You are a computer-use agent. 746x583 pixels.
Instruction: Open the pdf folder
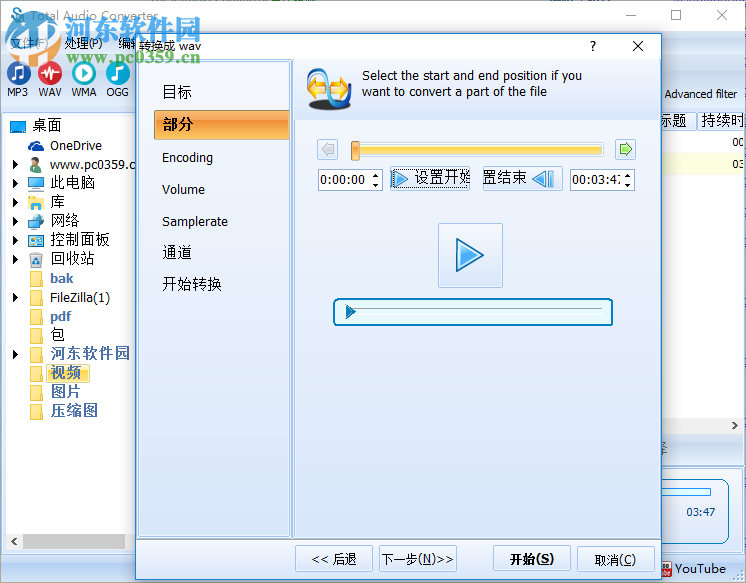point(60,316)
